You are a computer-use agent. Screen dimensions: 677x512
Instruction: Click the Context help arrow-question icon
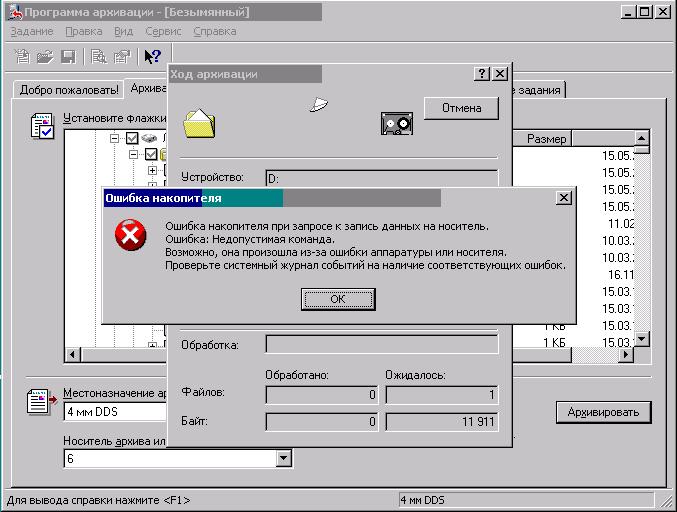[152, 57]
